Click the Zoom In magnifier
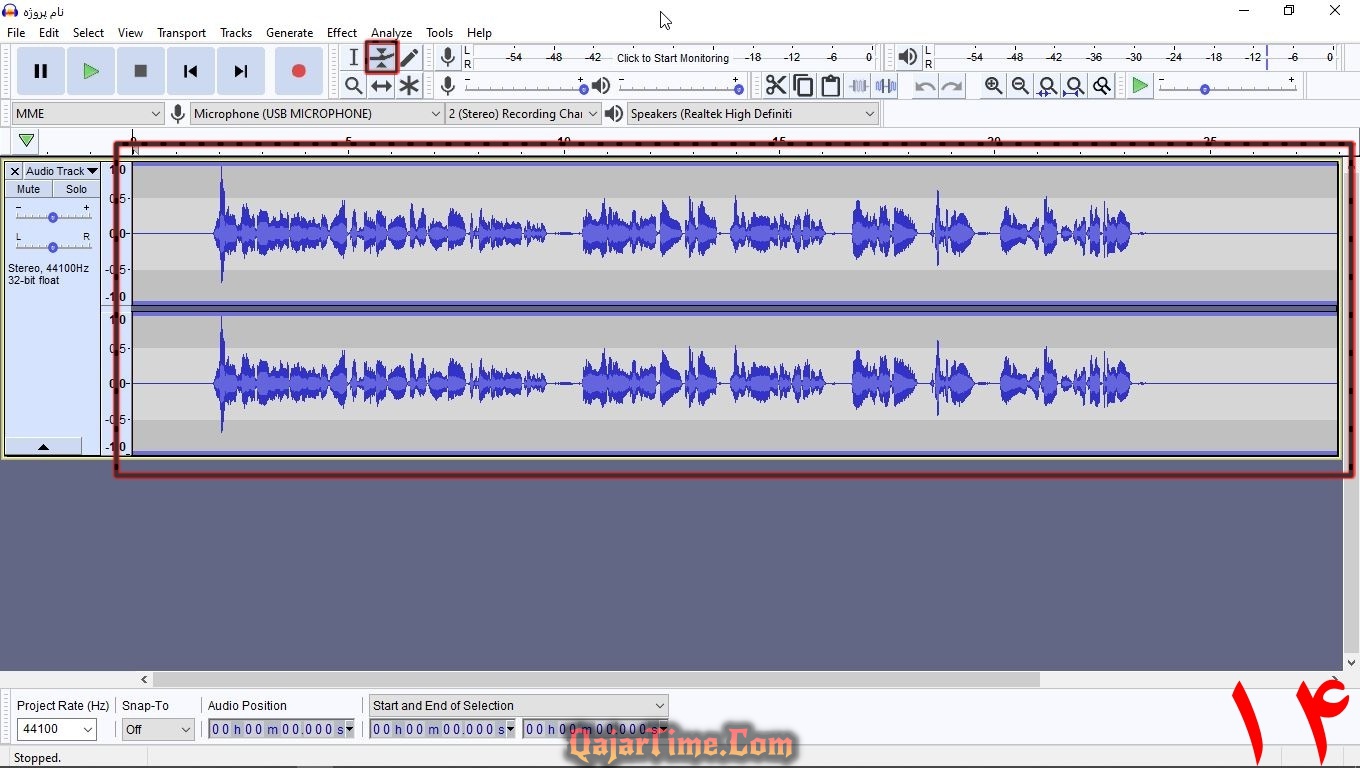1360x768 pixels. pos(993,86)
